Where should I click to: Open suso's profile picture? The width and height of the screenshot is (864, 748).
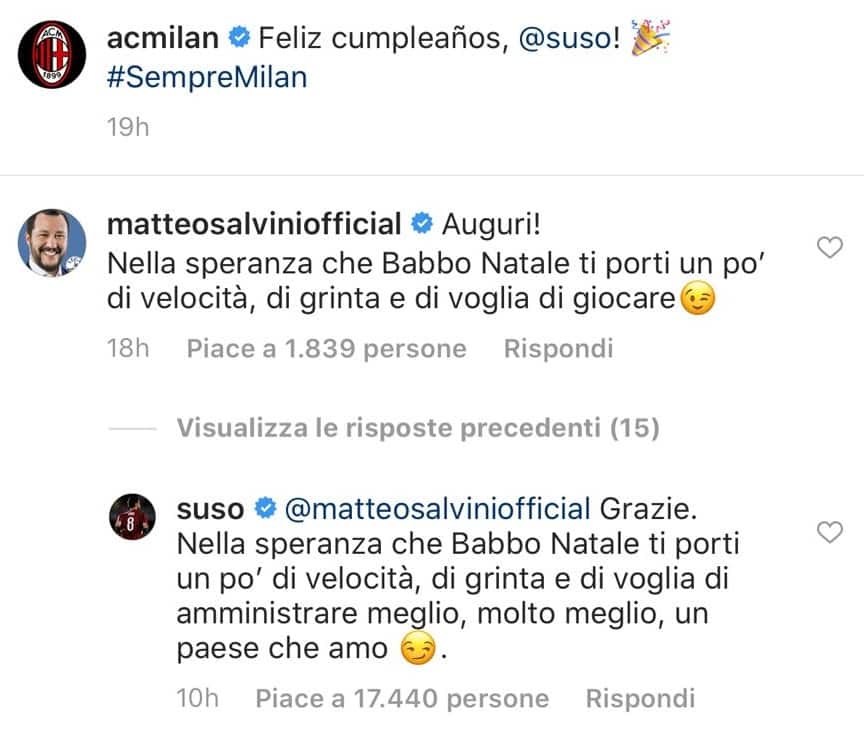(x=132, y=516)
